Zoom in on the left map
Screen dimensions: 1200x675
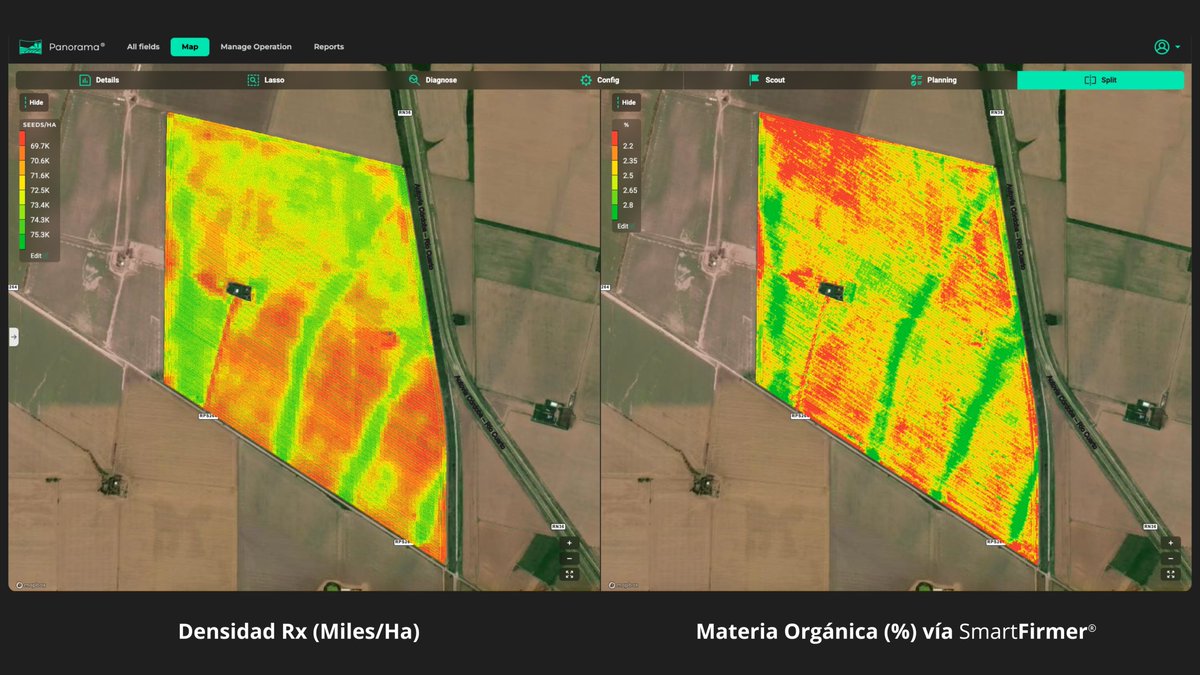(569, 543)
